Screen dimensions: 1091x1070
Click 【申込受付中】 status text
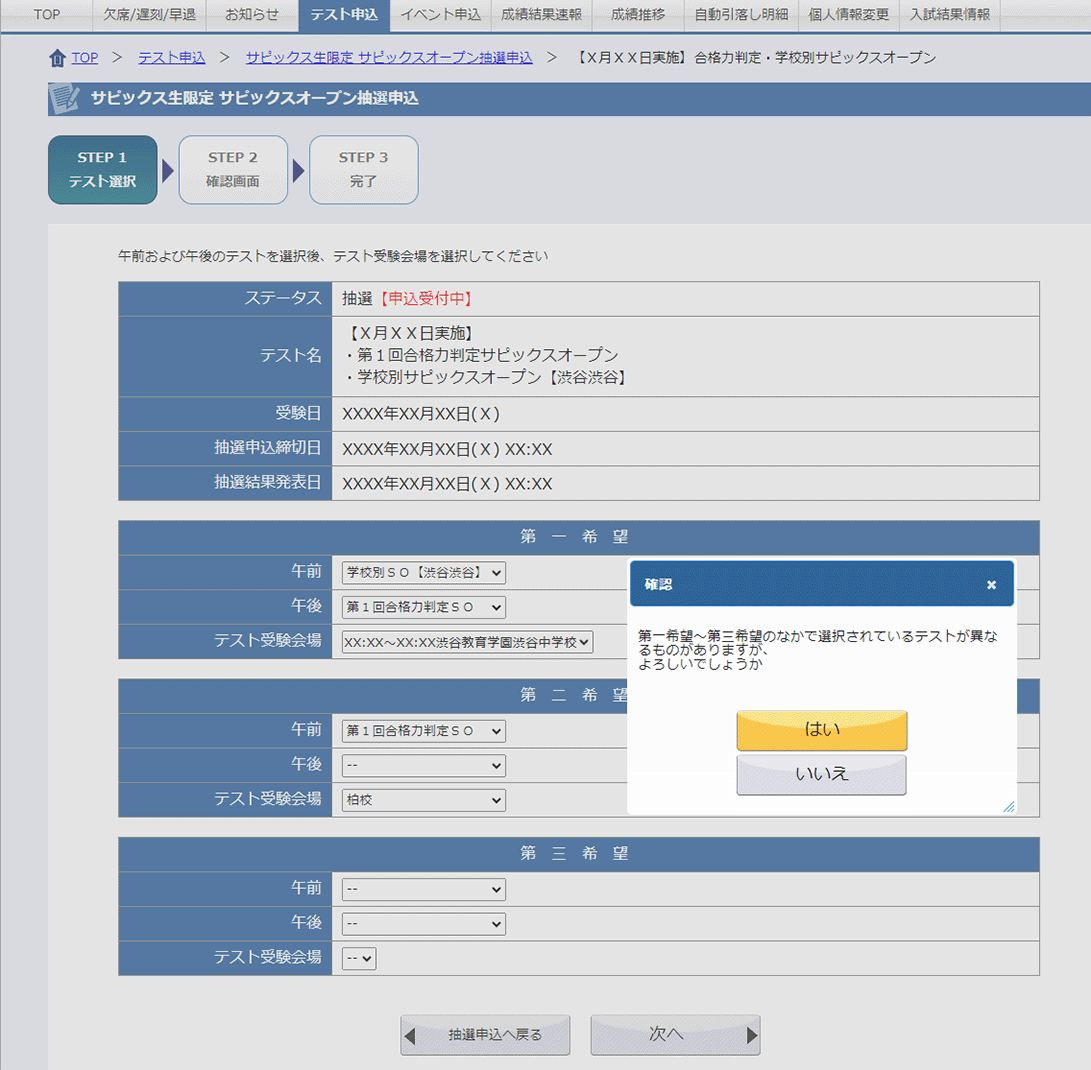click(x=427, y=299)
